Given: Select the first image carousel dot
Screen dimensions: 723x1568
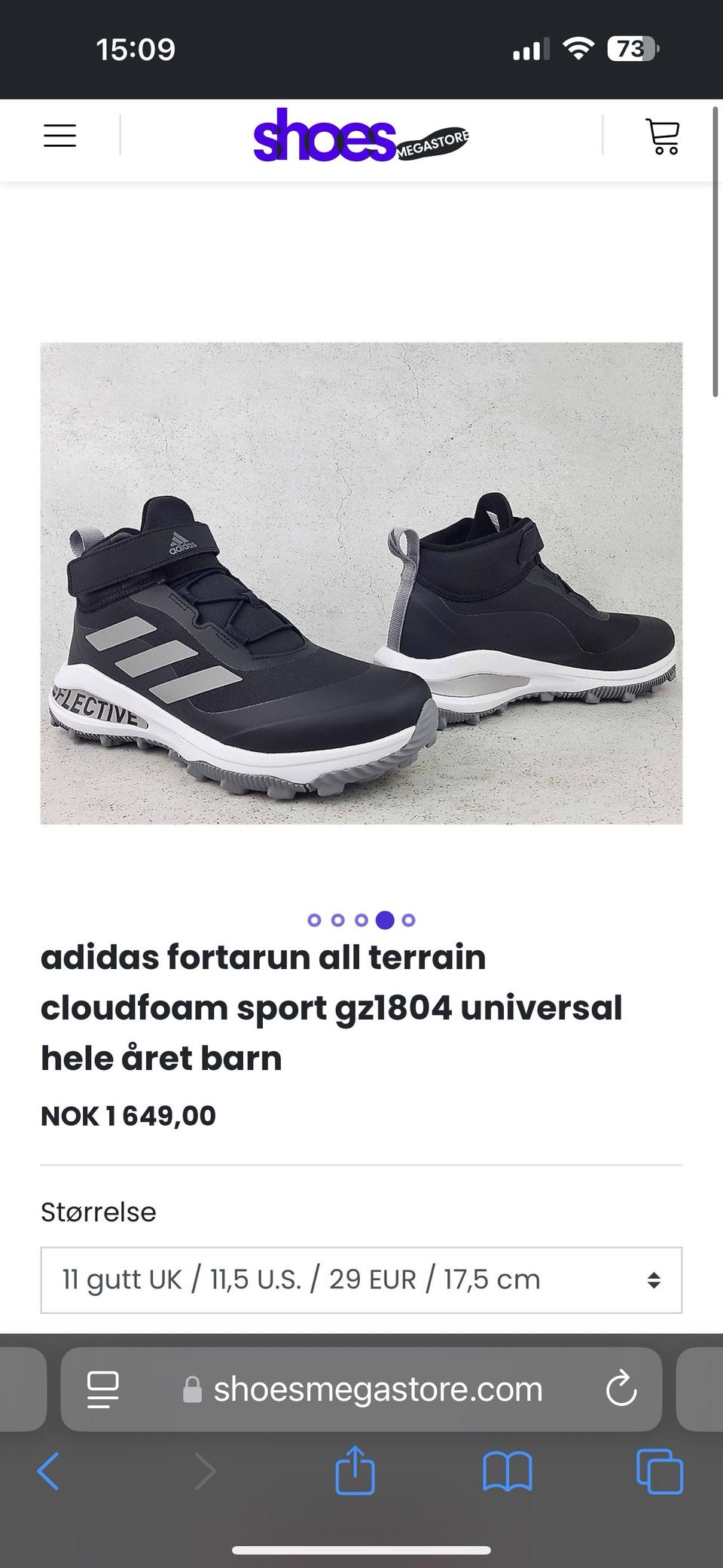Looking at the screenshot, I should [315, 919].
